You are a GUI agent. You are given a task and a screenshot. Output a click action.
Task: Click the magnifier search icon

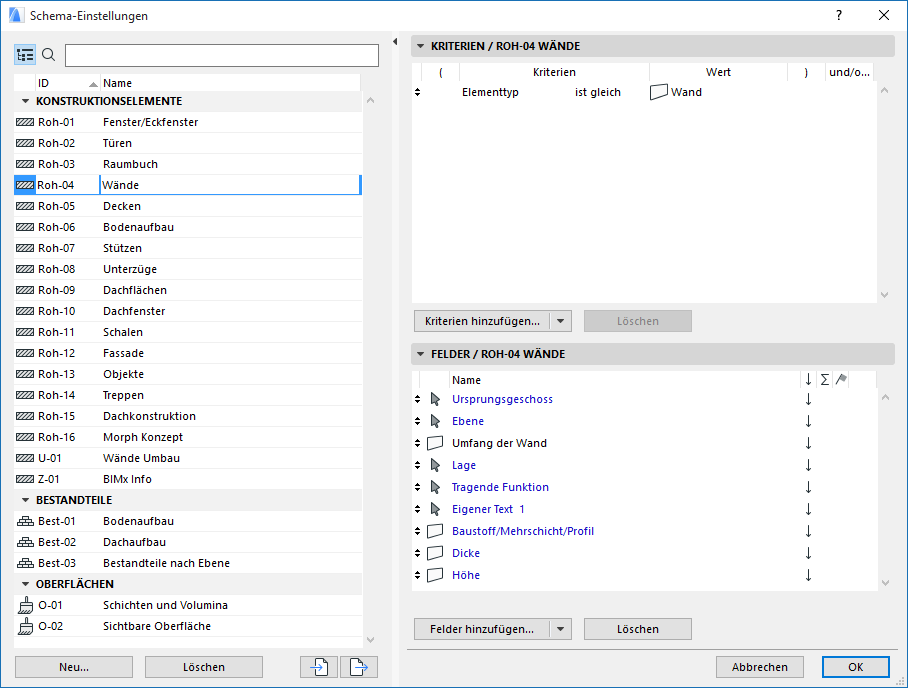[x=49, y=55]
